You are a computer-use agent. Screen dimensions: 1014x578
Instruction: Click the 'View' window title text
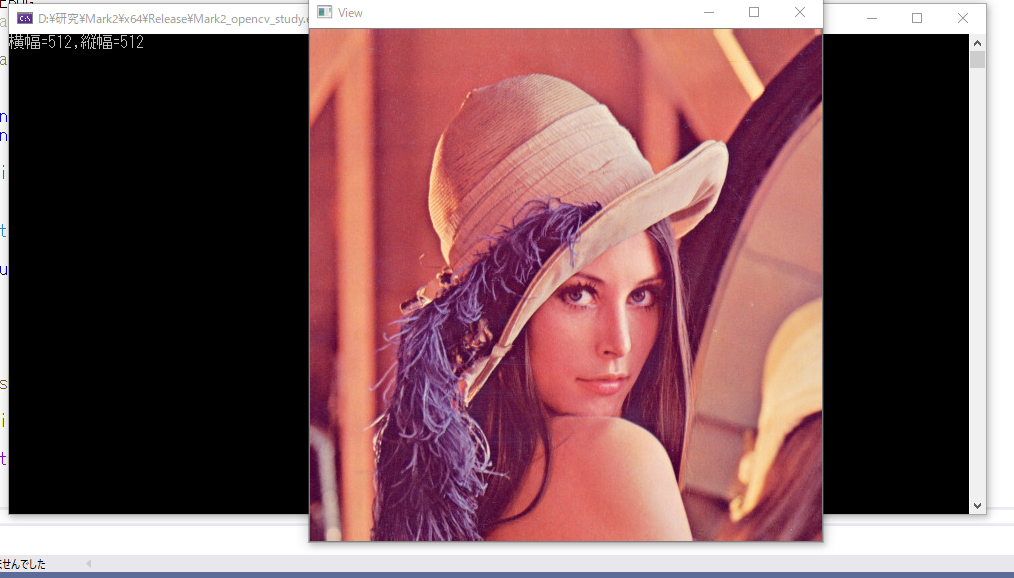tap(350, 13)
